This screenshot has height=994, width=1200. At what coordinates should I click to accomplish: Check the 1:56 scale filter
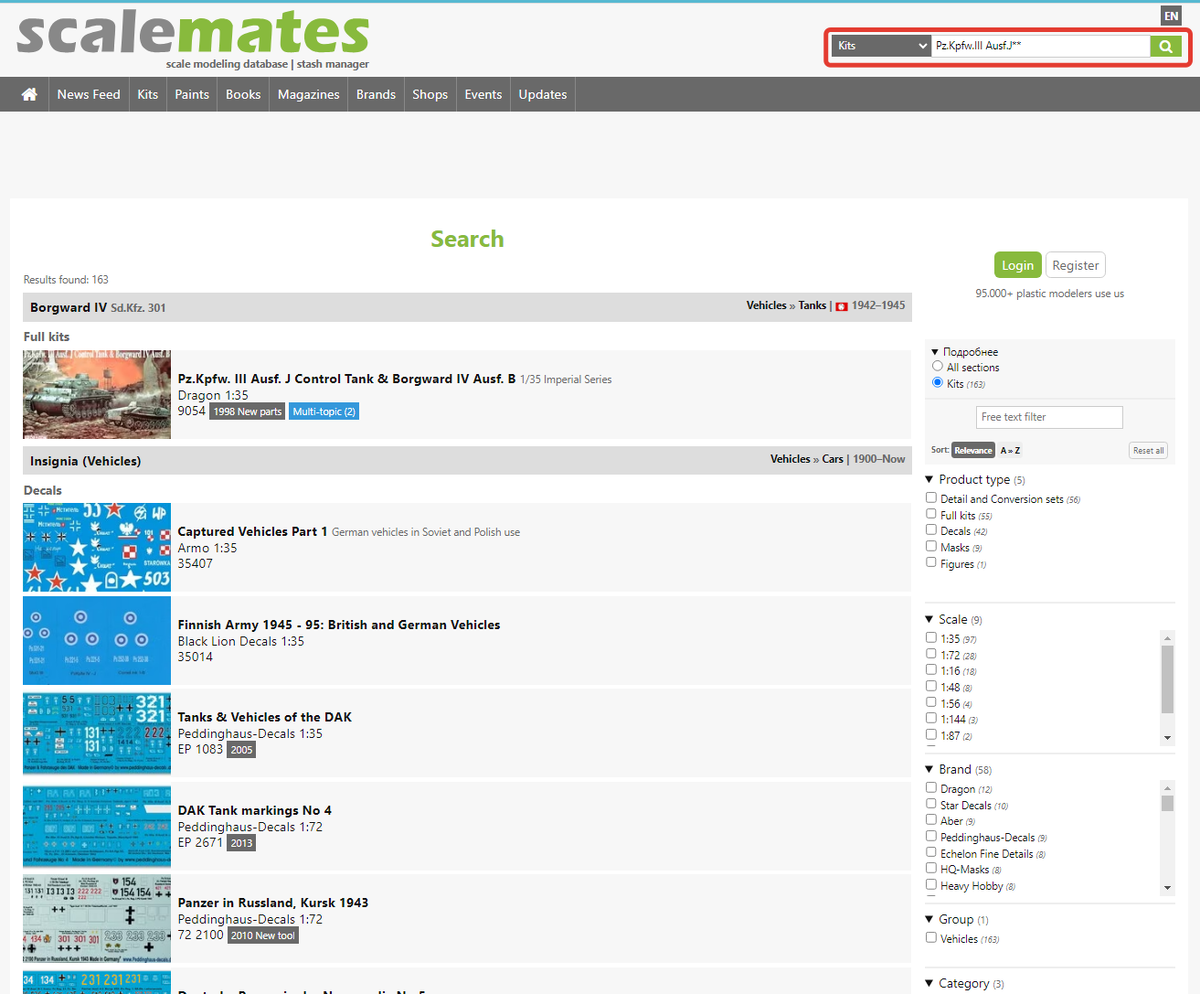pyautogui.click(x=932, y=703)
